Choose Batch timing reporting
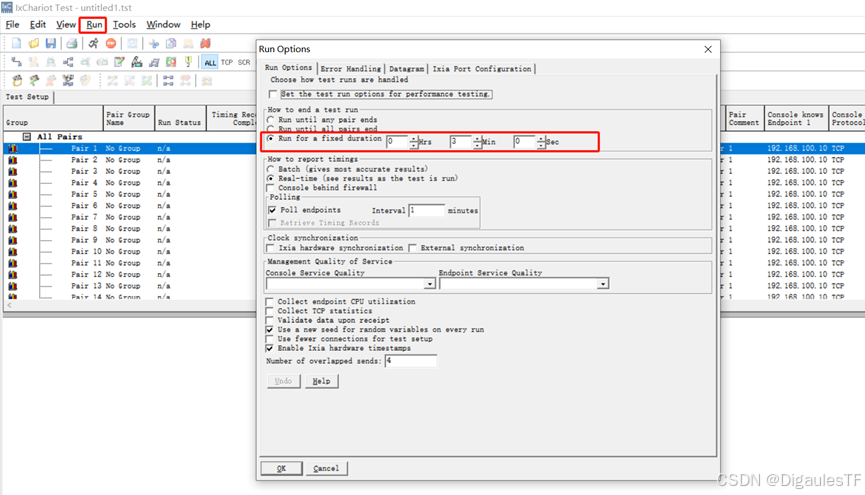This screenshot has height=495, width=865. [x=270, y=169]
